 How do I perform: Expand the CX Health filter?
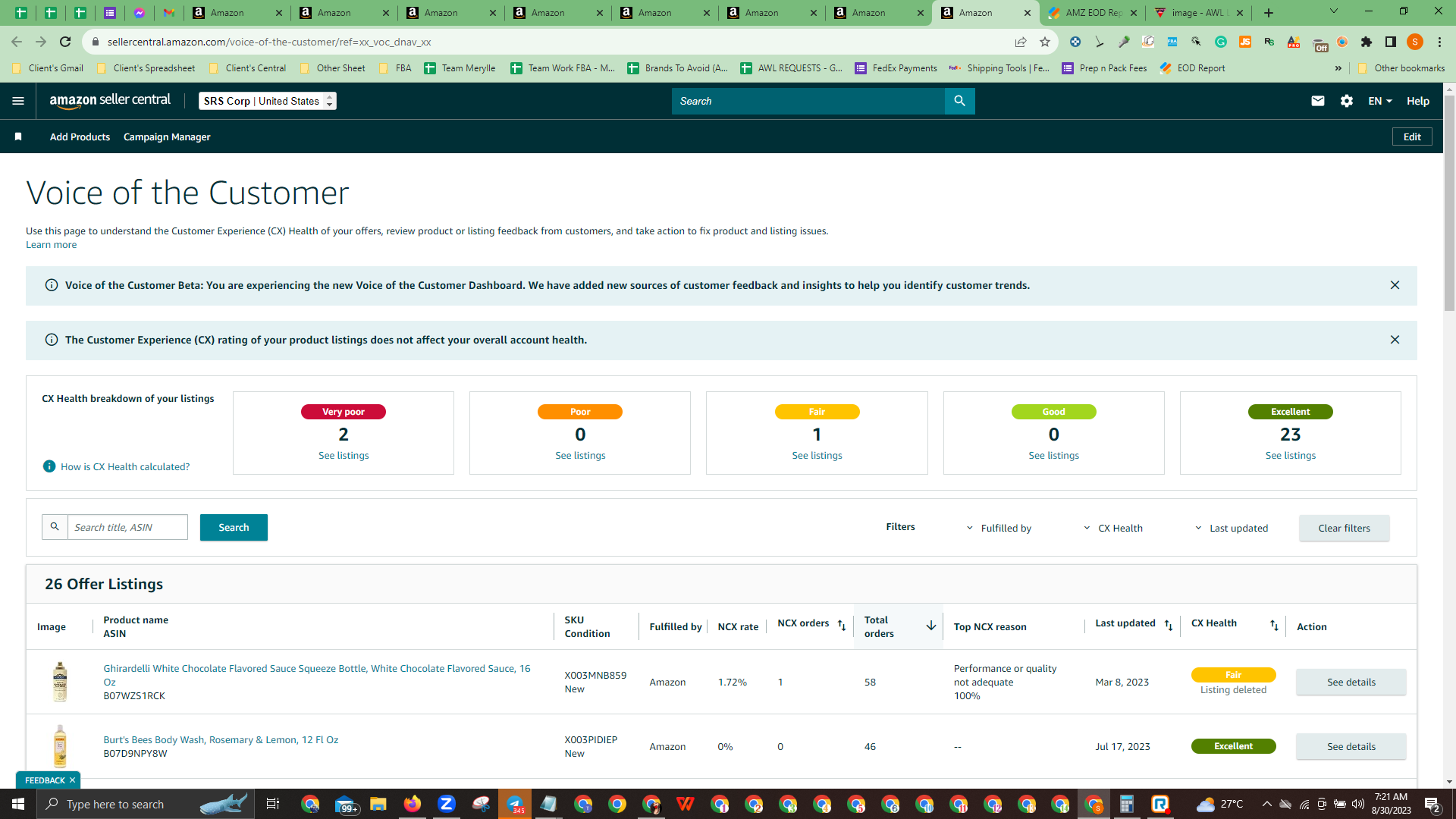pyautogui.click(x=1112, y=528)
